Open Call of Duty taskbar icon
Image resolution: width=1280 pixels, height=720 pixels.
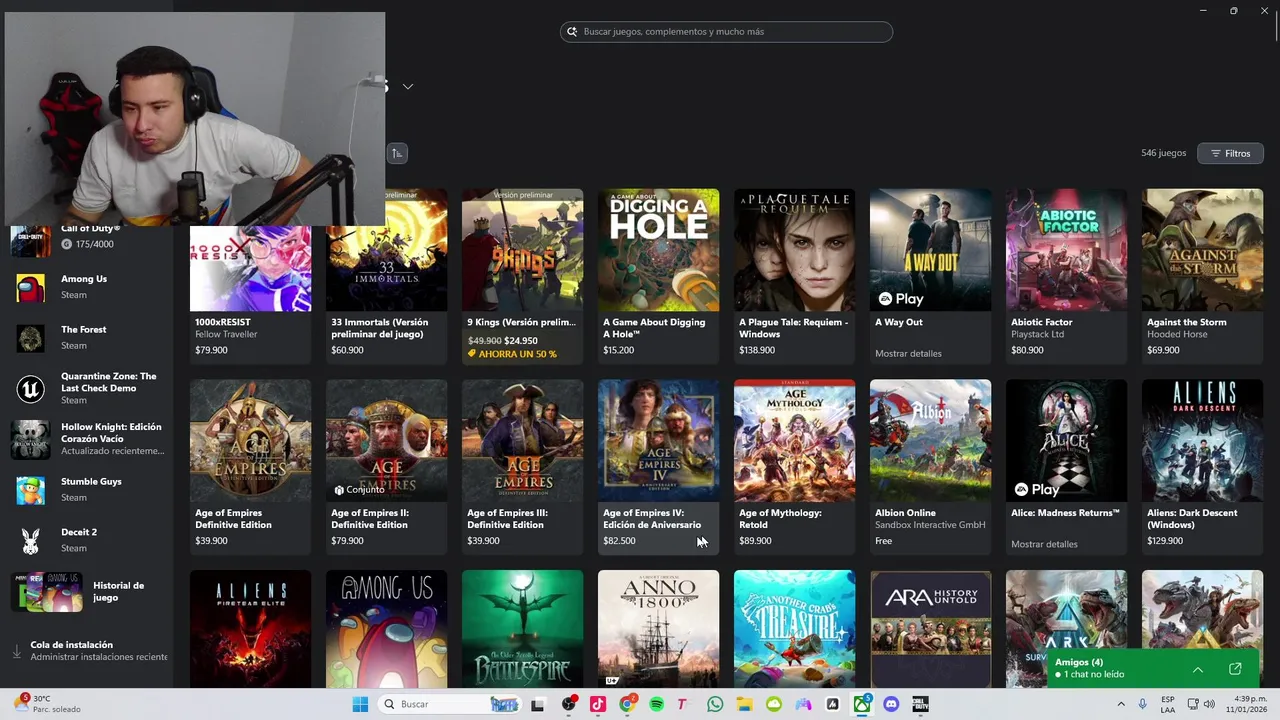[x=920, y=704]
